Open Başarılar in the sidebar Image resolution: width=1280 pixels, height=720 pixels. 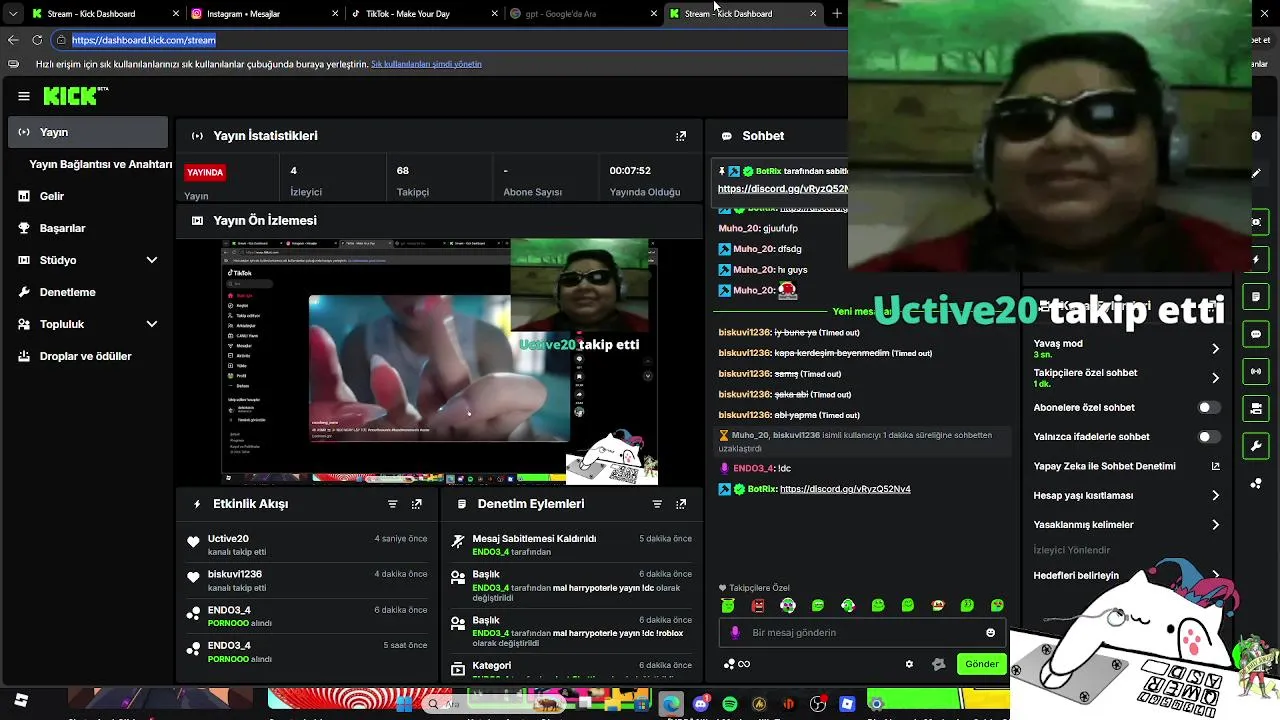tap(88, 228)
